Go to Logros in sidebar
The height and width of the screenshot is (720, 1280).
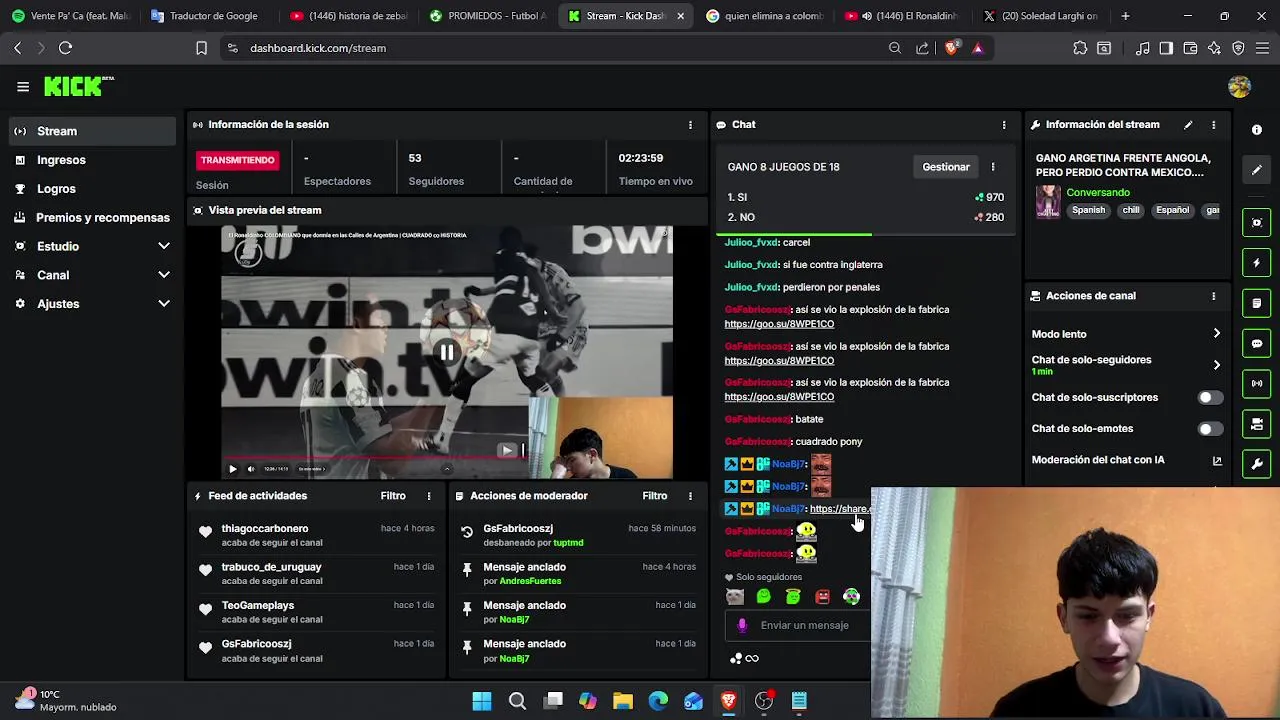(92, 189)
